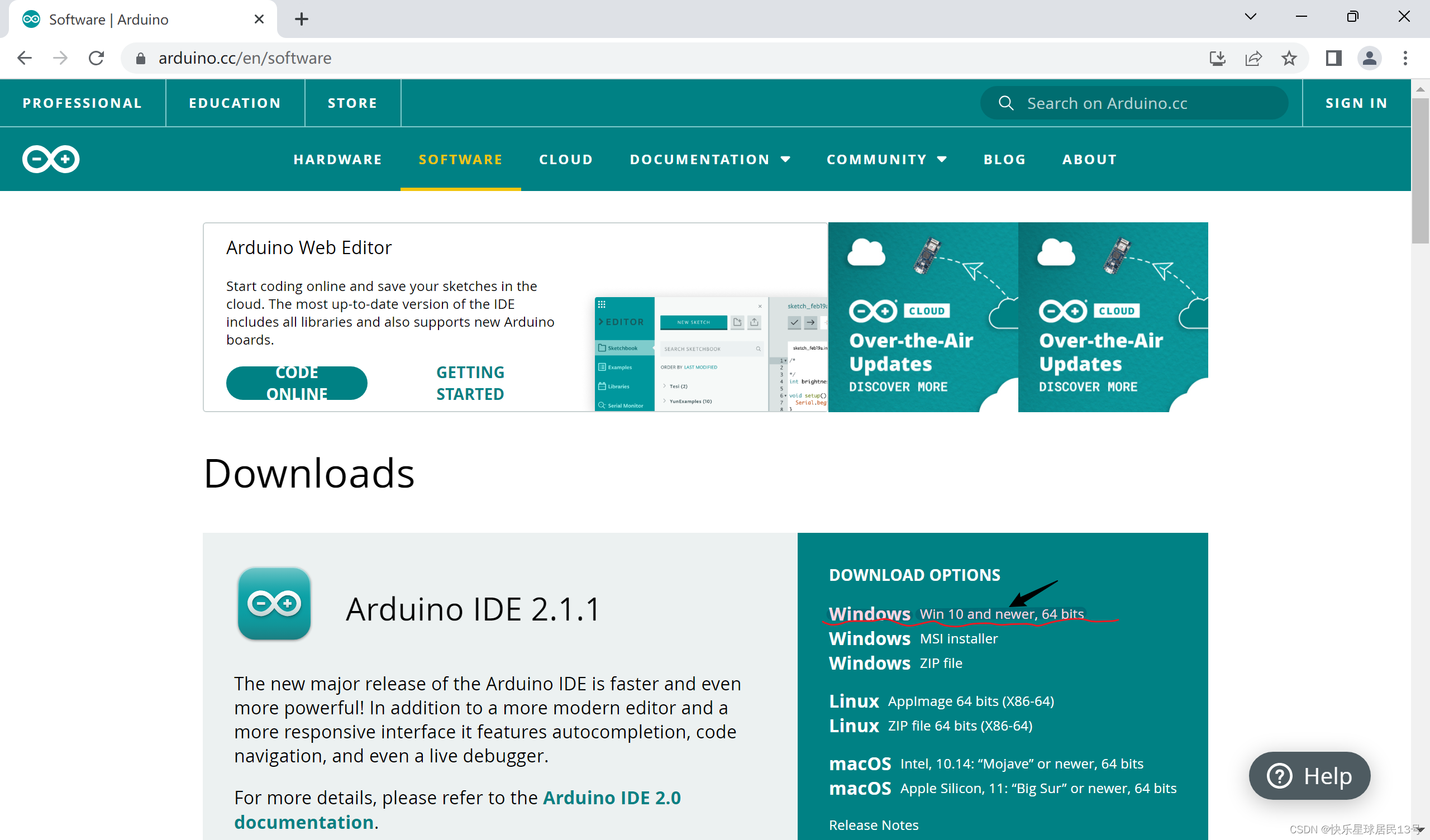Click the CODE ONLINE button
Image resolution: width=1430 pixels, height=840 pixels.
pos(296,383)
